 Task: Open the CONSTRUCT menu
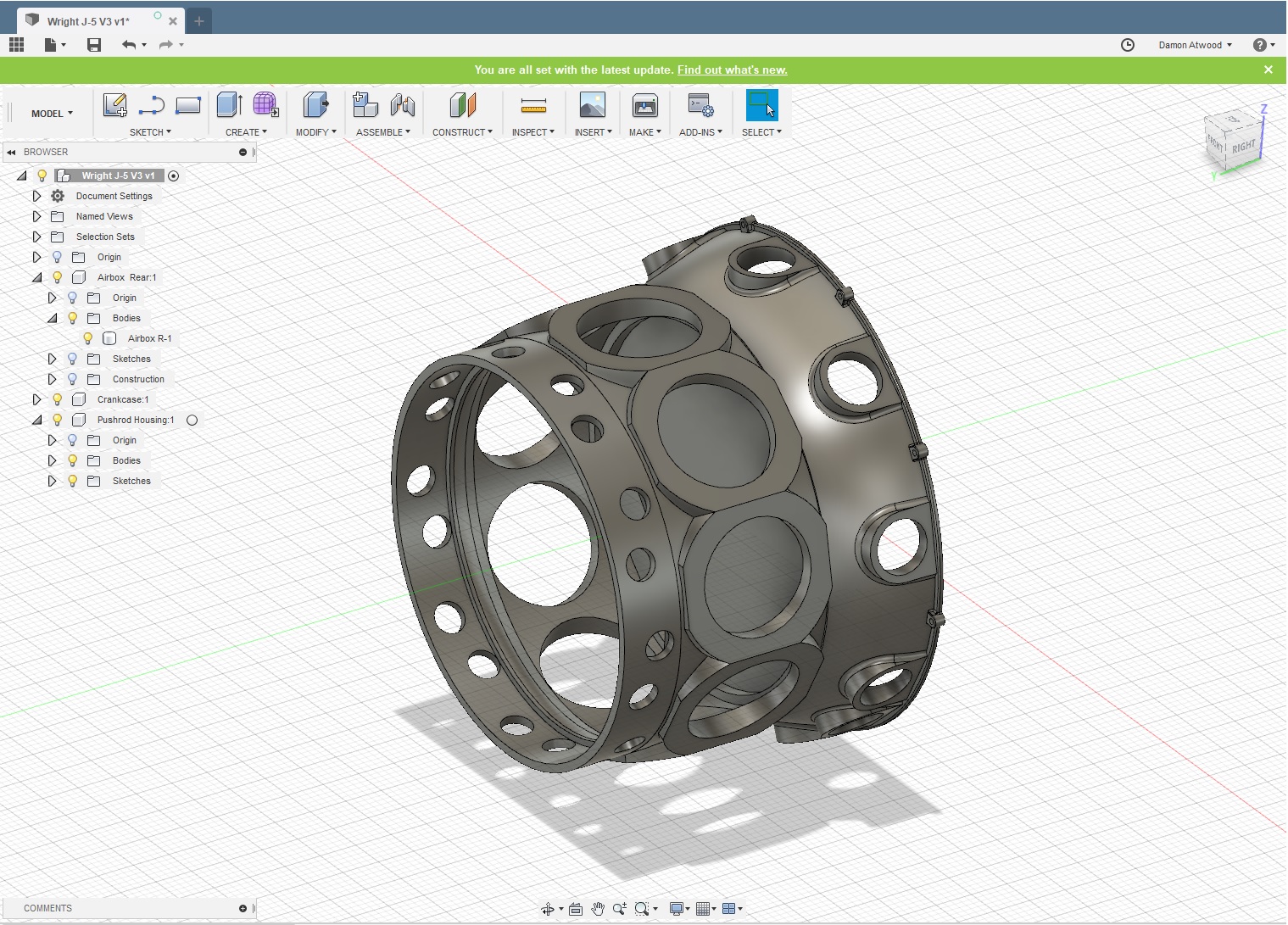(462, 132)
